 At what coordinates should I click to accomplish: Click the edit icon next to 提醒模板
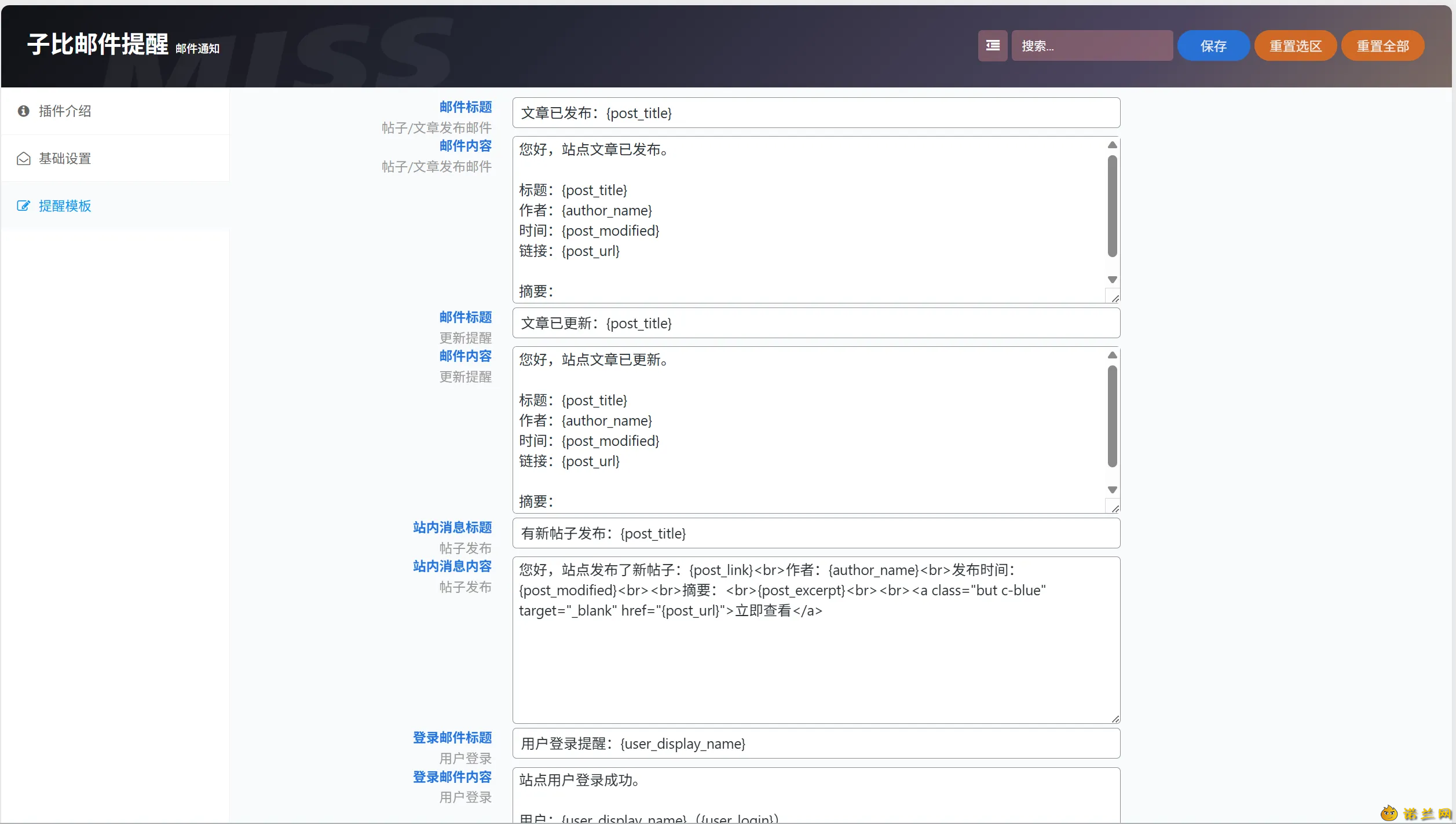click(x=24, y=206)
